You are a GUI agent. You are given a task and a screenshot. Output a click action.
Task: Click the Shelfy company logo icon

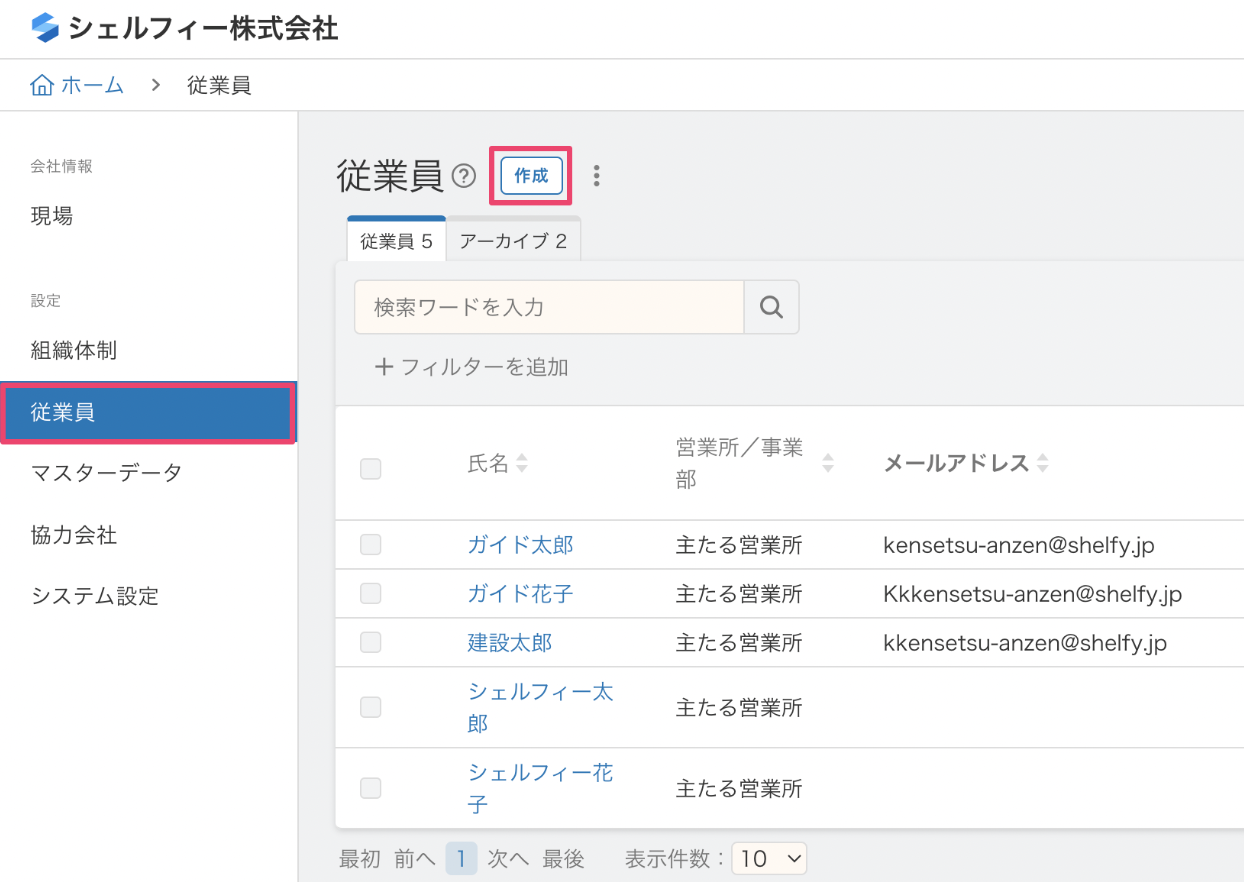[46, 28]
